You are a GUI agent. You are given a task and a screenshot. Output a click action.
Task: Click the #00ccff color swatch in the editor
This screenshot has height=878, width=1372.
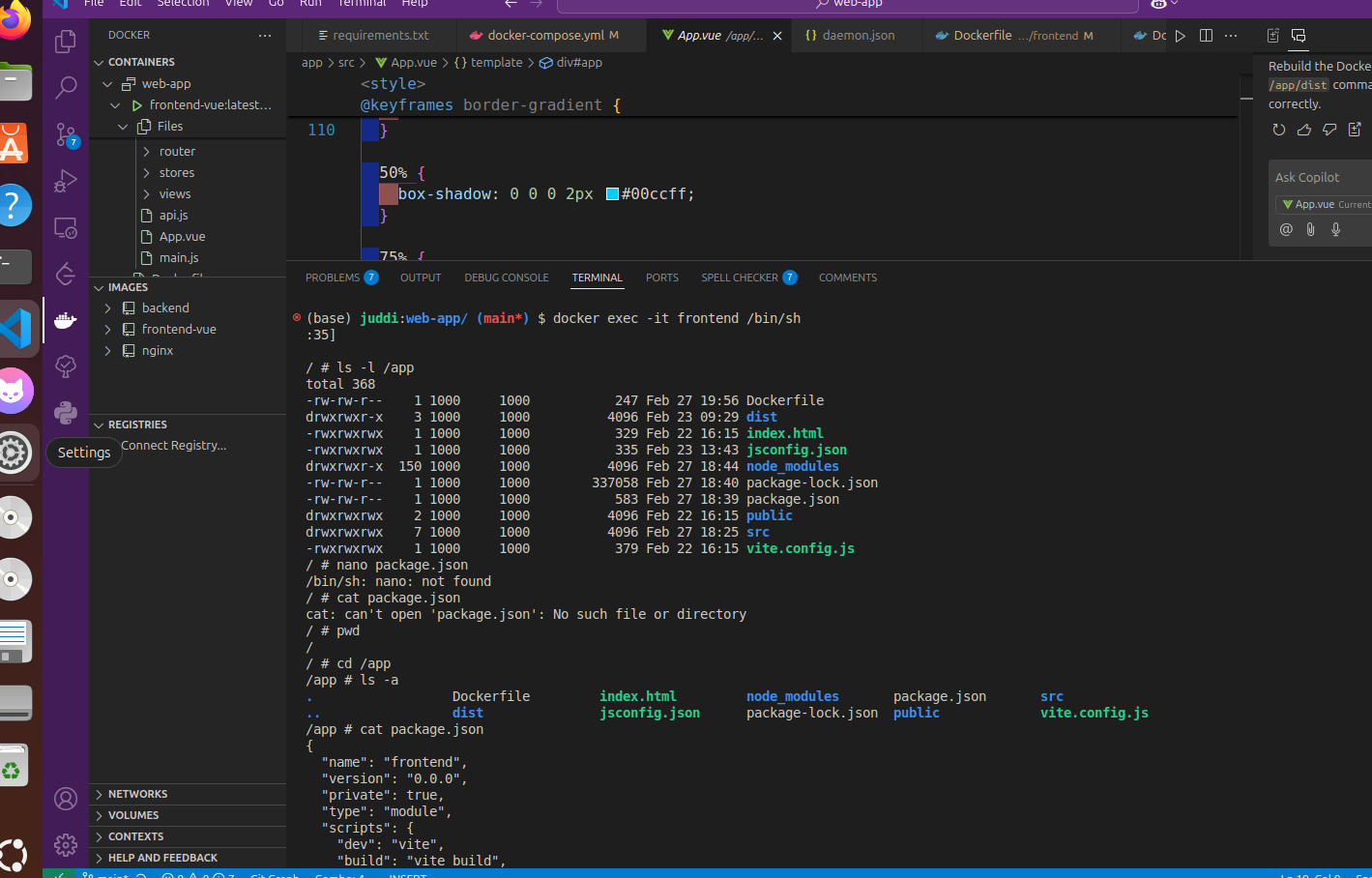pyautogui.click(x=612, y=194)
